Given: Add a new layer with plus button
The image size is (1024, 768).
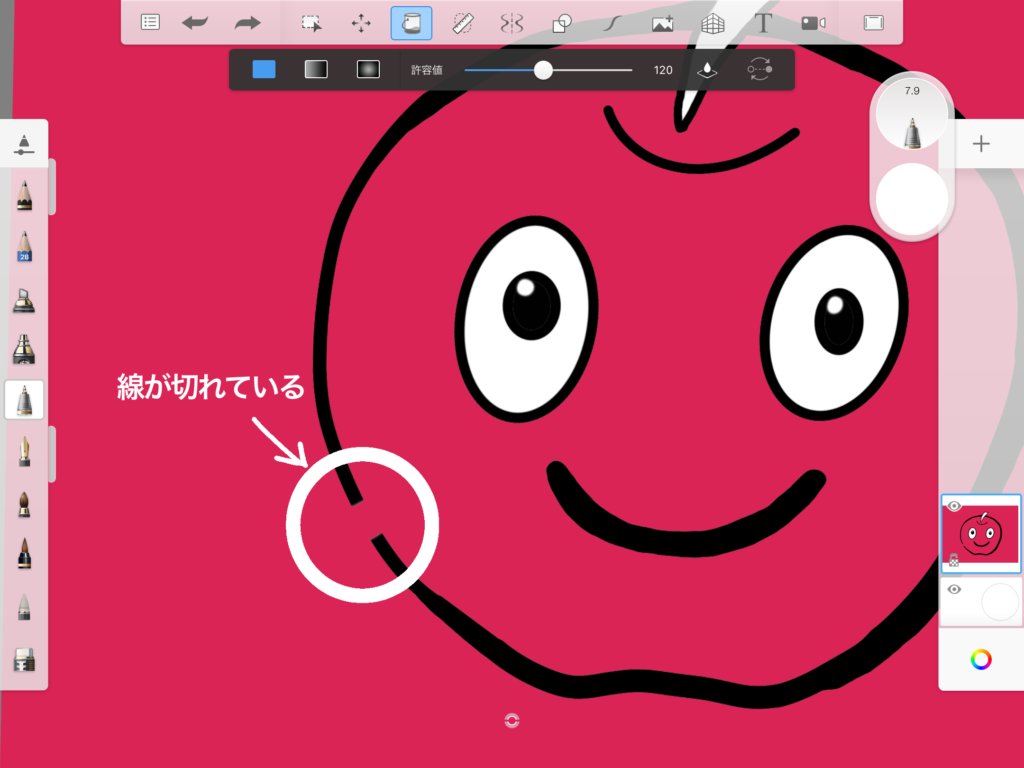Looking at the screenshot, I should 981,144.
